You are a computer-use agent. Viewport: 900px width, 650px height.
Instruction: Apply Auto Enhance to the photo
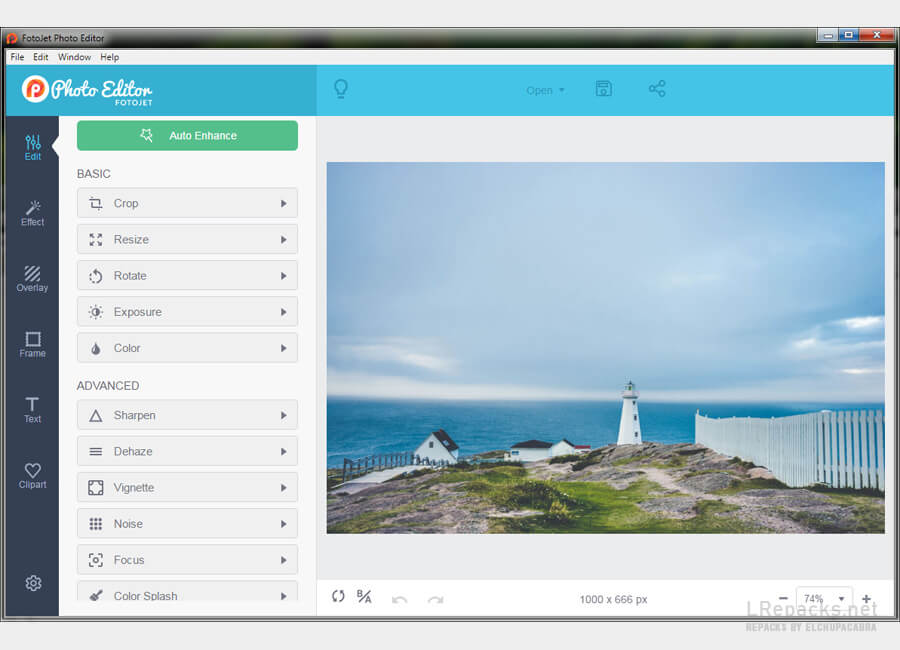[x=187, y=135]
